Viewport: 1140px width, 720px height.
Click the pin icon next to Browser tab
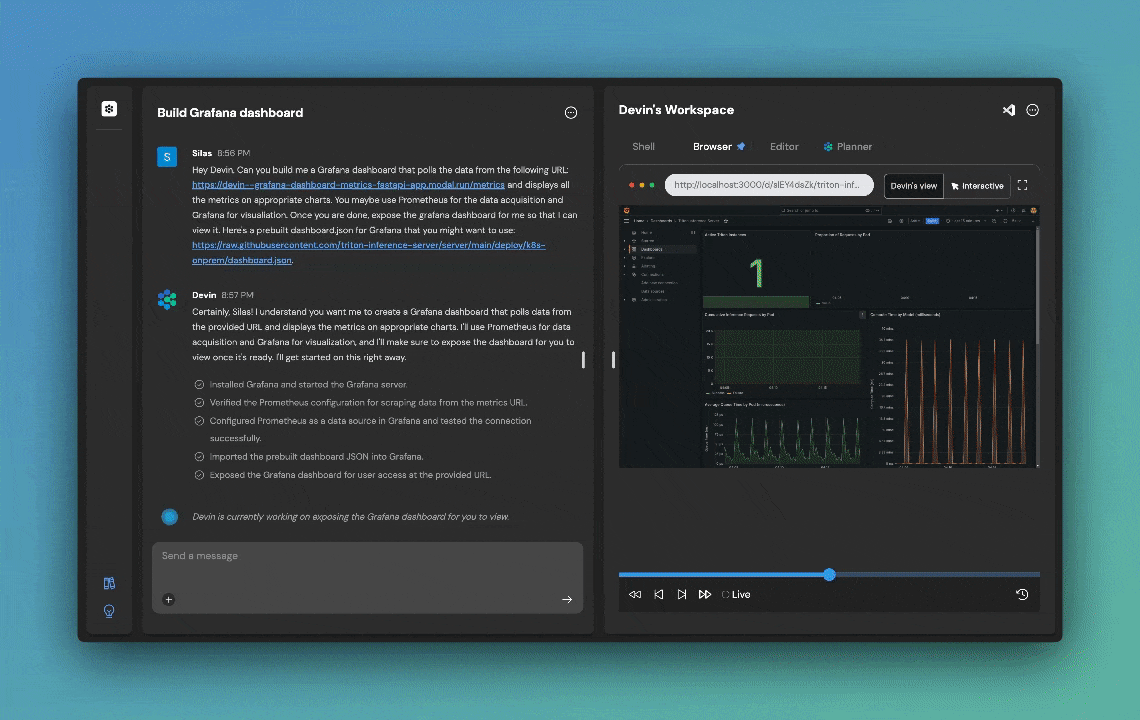point(741,146)
